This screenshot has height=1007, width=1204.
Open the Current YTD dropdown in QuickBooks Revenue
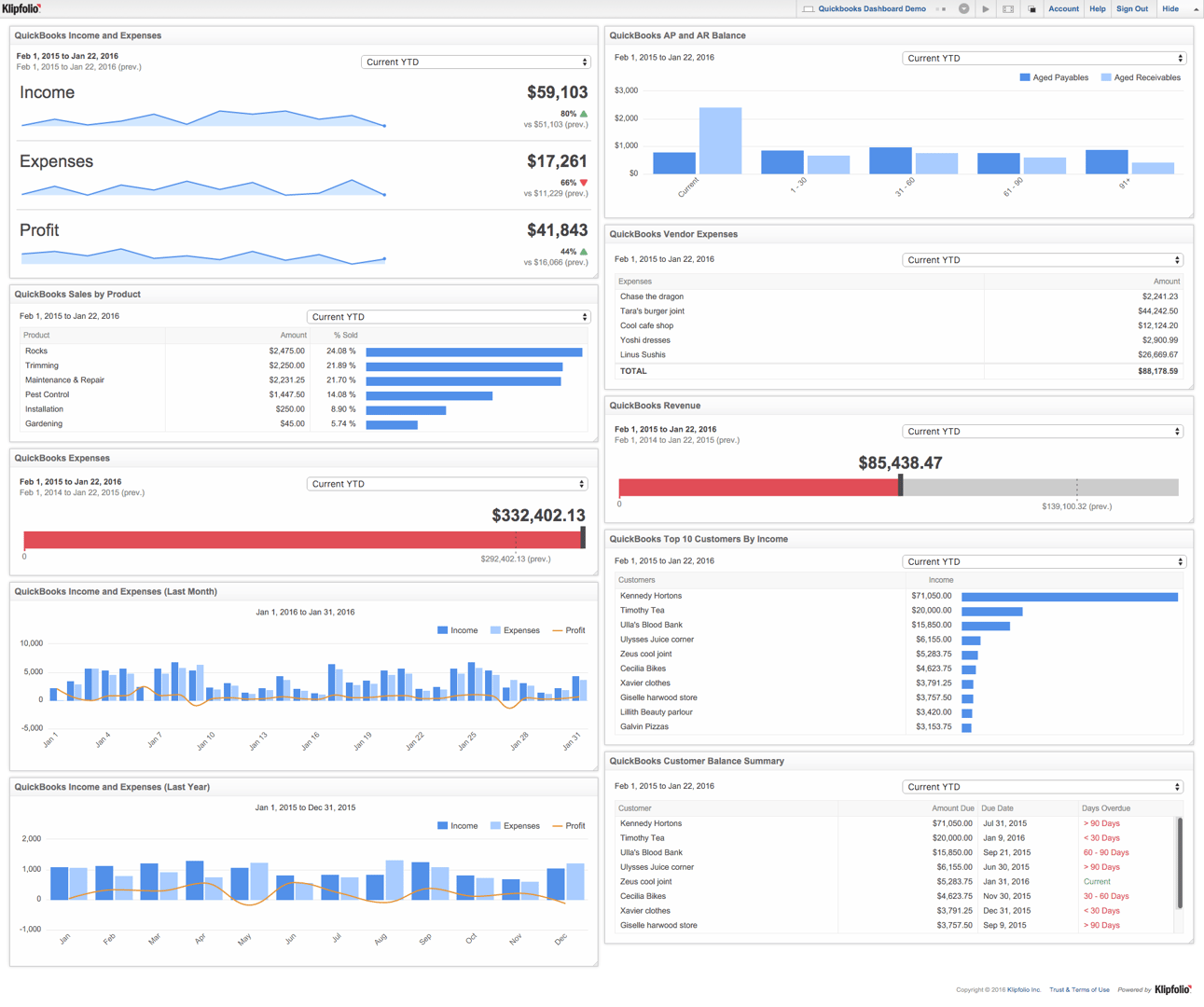(1042, 431)
